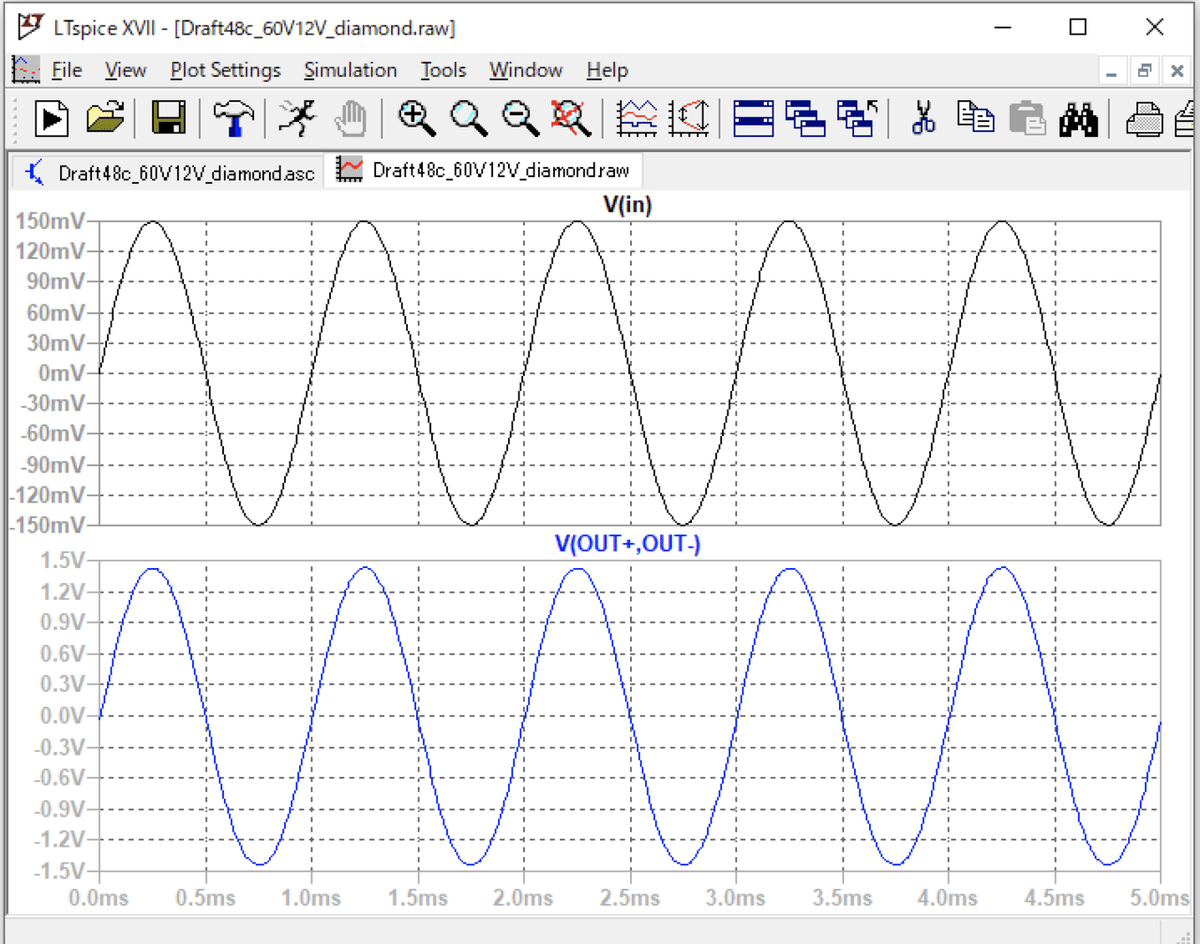Tile windows using the toolbar icon

click(x=753, y=119)
